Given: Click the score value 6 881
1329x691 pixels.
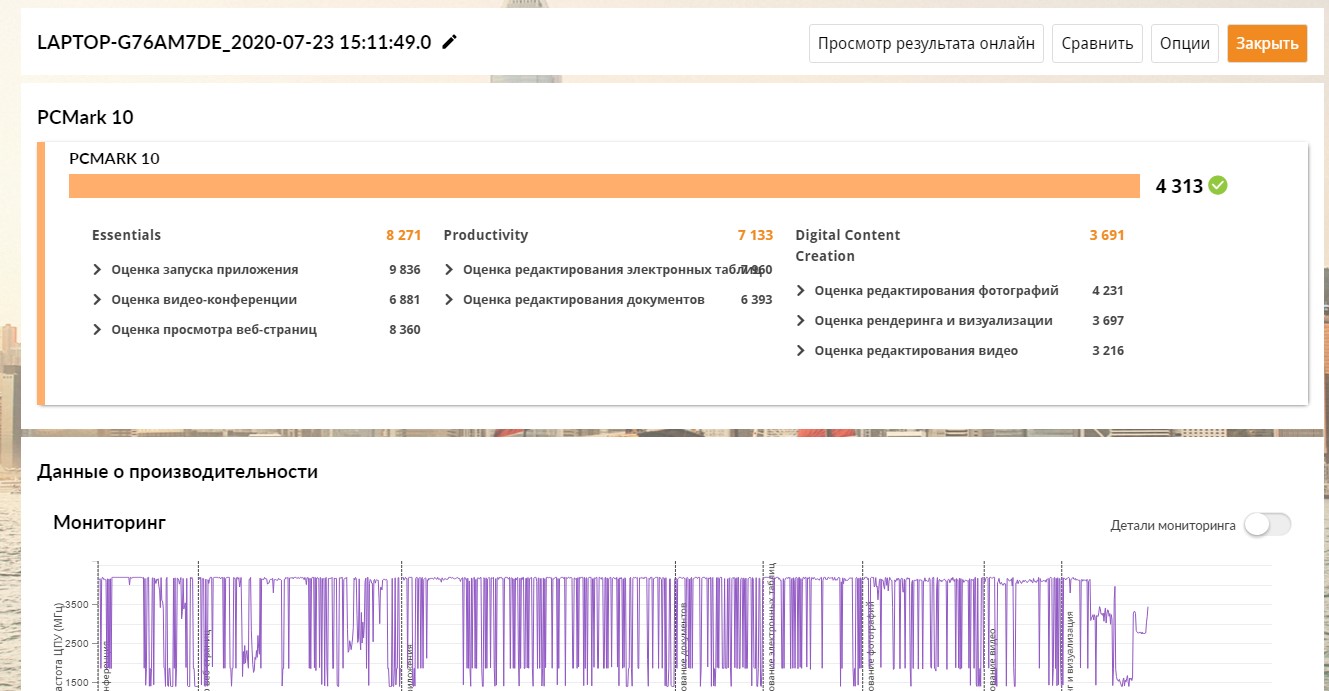Looking at the screenshot, I should pyautogui.click(x=405, y=300).
